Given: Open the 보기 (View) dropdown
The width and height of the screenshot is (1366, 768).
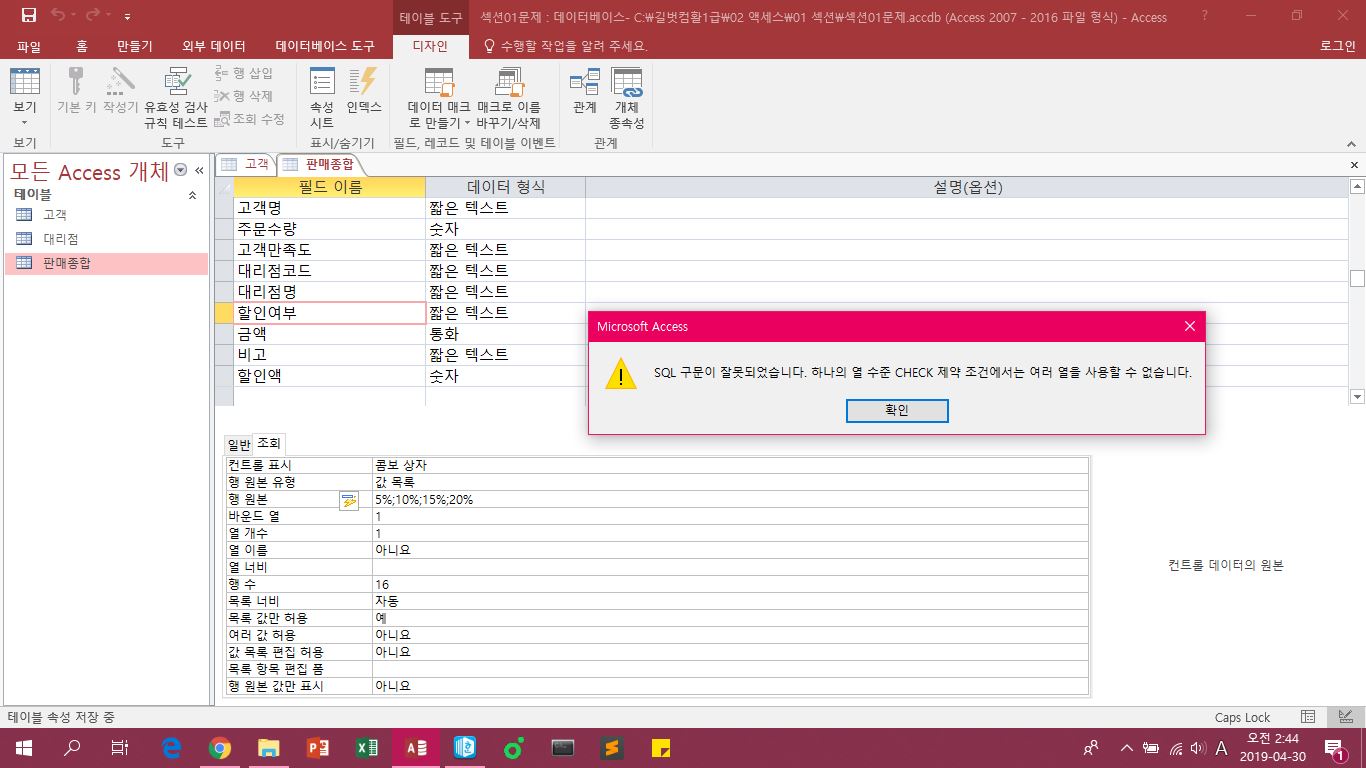Looking at the screenshot, I should (x=24, y=122).
